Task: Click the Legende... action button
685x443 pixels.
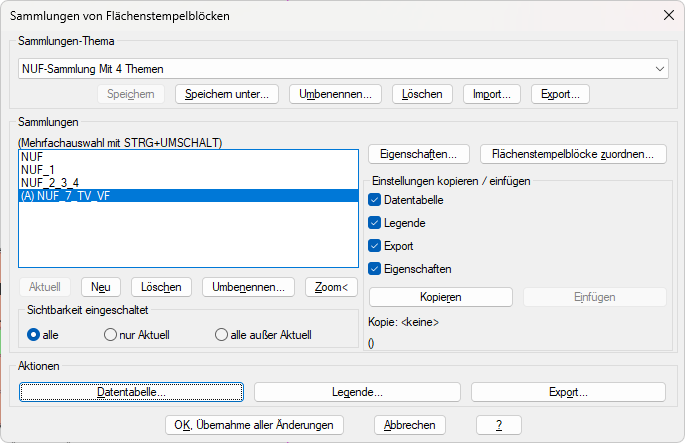Action: (x=357, y=392)
